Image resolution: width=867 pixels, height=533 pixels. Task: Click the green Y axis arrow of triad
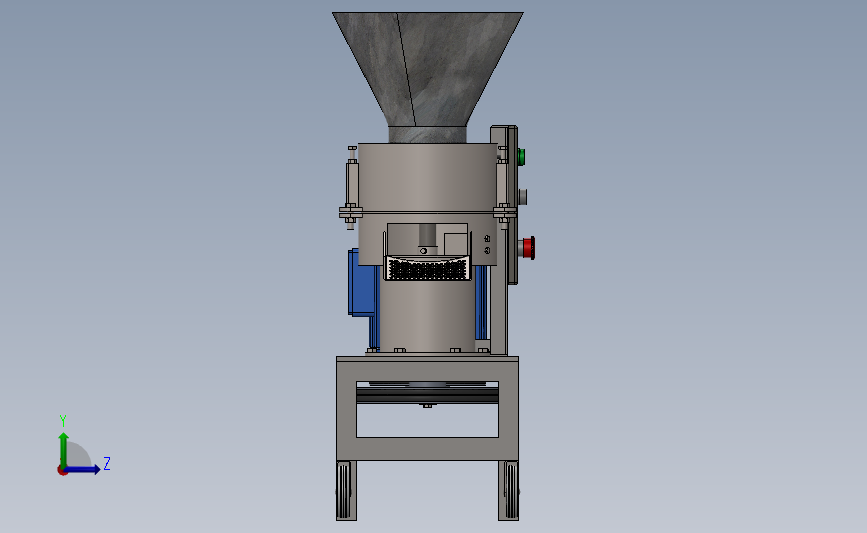pos(64,449)
